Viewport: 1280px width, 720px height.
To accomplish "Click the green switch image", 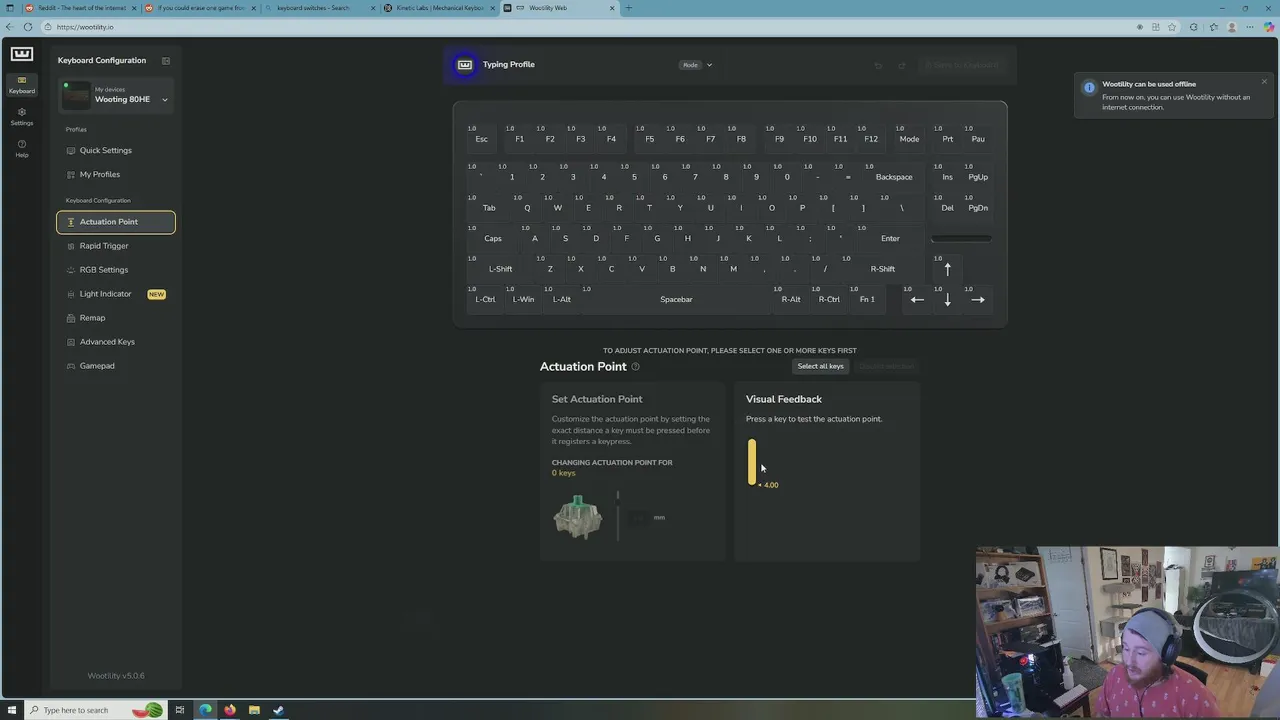I will pyautogui.click(x=578, y=518).
